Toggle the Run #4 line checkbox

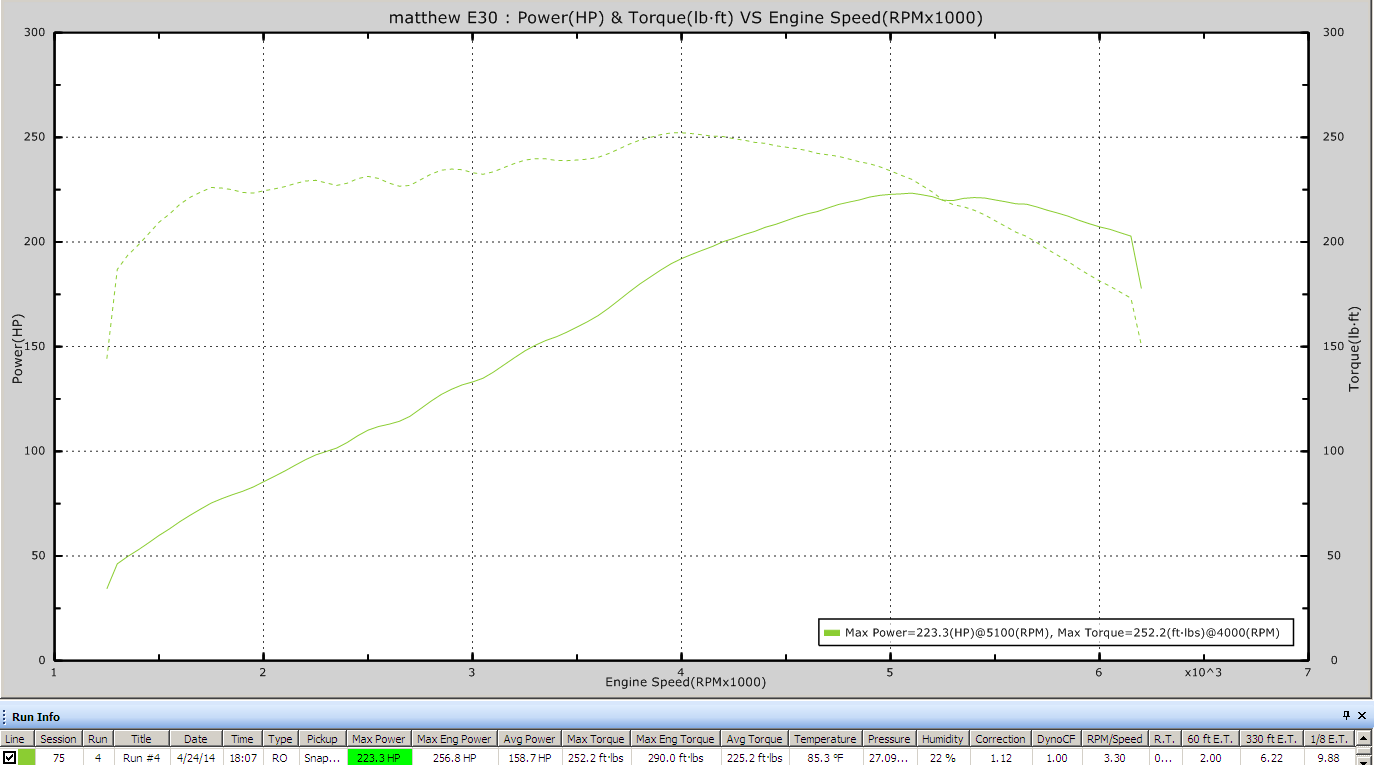(x=10, y=758)
